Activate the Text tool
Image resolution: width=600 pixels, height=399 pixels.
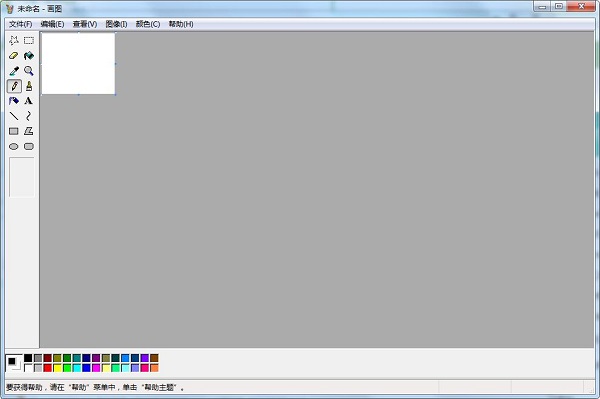29,101
